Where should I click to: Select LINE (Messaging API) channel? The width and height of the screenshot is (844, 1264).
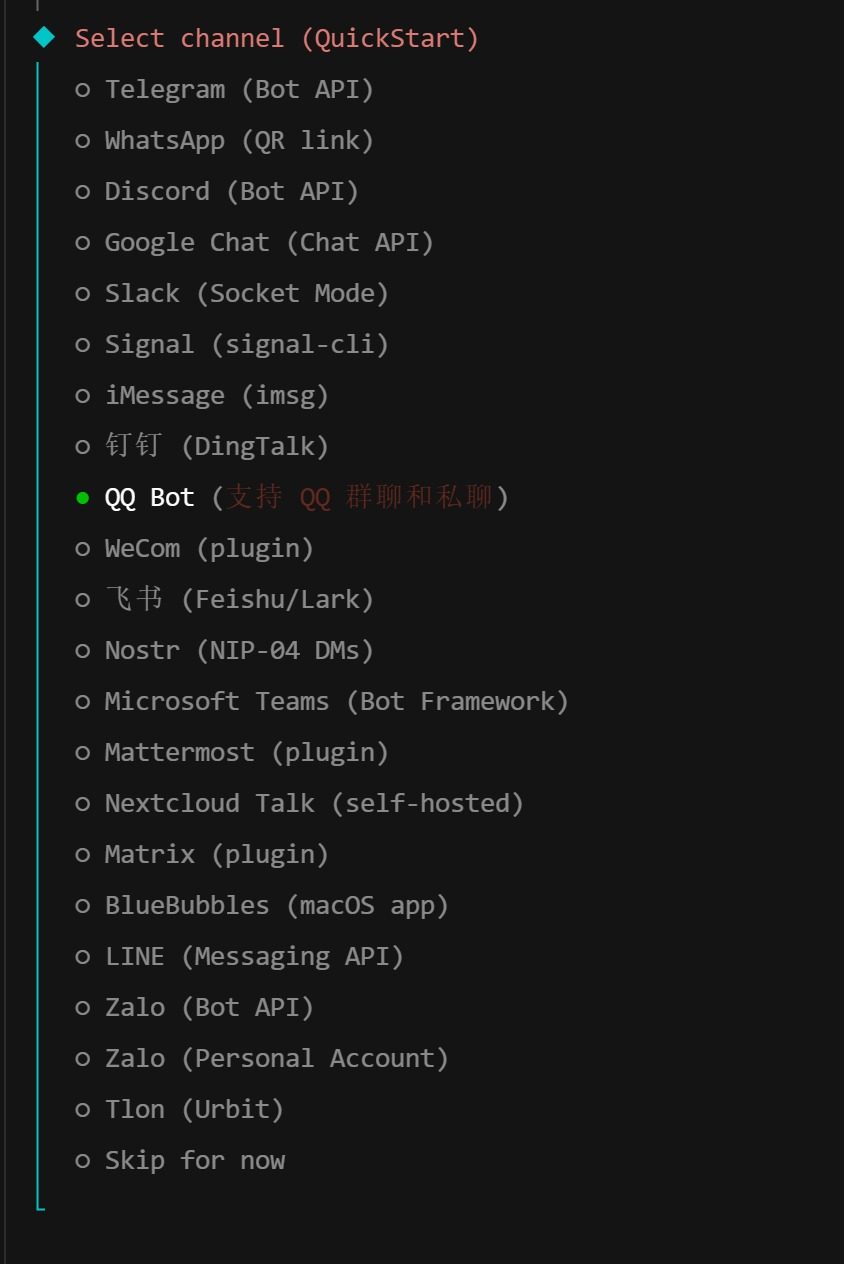pos(253,957)
